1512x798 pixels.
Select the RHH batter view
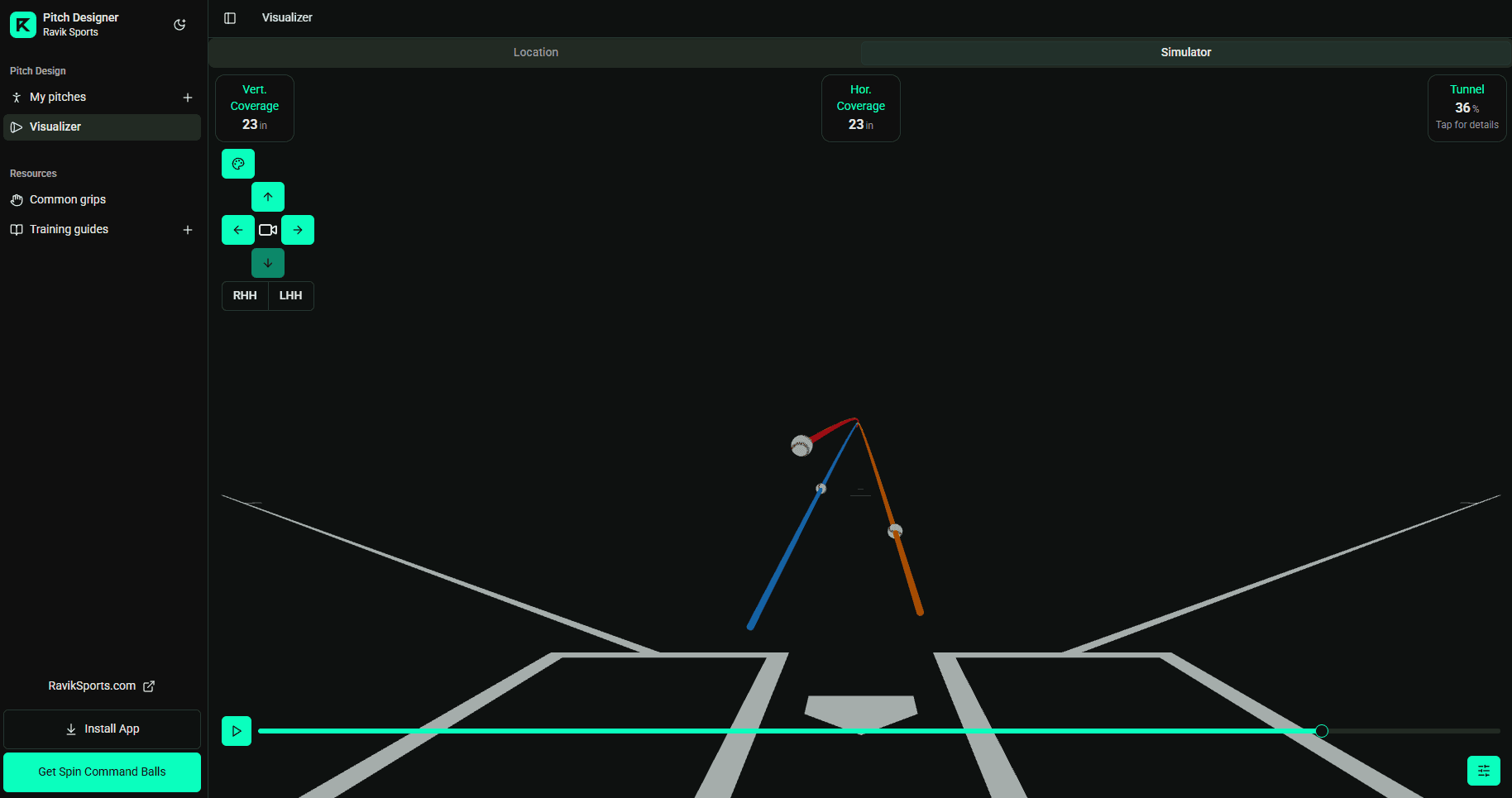pos(244,295)
